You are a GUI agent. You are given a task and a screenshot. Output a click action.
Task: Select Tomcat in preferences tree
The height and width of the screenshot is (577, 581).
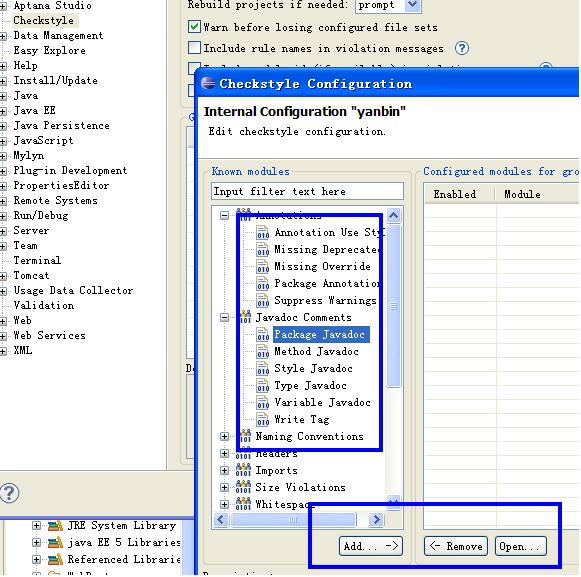click(31, 276)
